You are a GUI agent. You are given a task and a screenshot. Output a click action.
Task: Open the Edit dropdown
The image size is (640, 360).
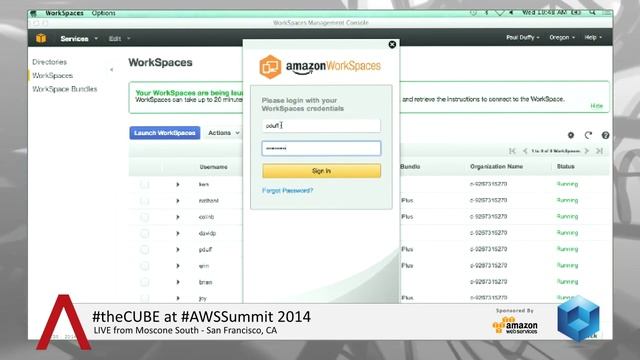[119, 38]
